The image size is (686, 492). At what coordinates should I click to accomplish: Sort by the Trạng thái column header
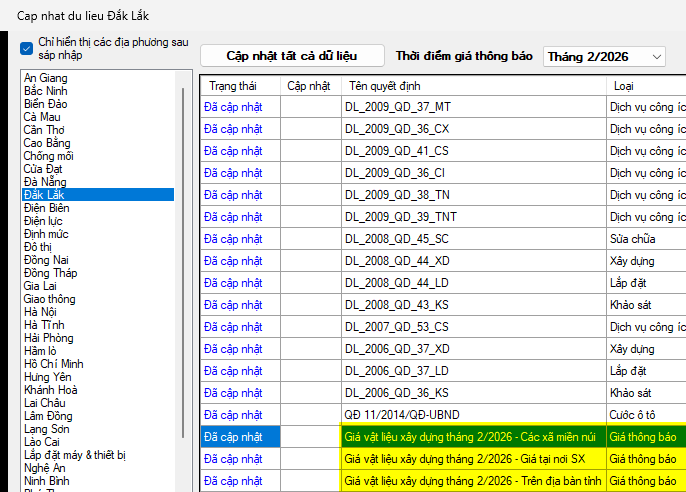click(x=232, y=87)
